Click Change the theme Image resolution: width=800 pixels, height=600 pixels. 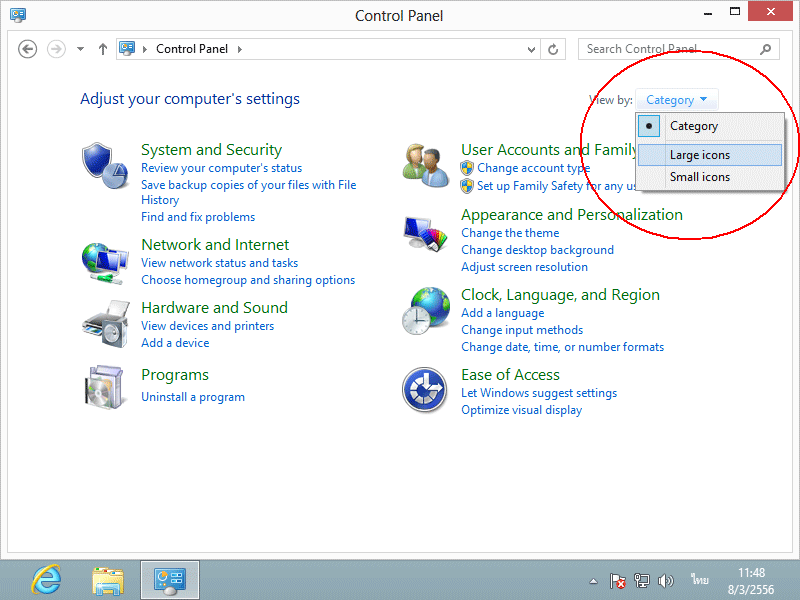pyautogui.click(x=510, y=233)
